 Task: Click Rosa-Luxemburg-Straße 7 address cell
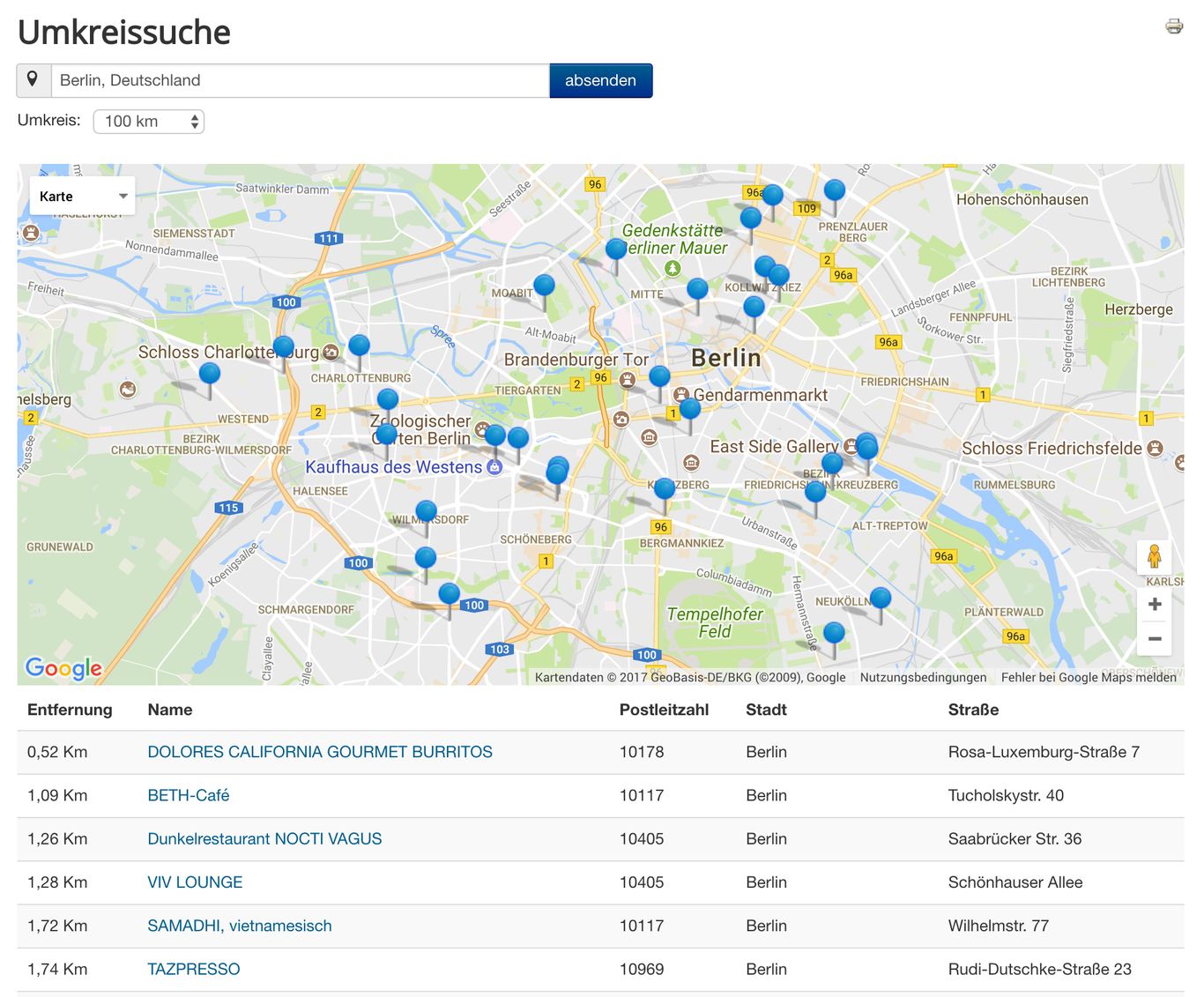pyautogui.click(x=1044, y=752)
